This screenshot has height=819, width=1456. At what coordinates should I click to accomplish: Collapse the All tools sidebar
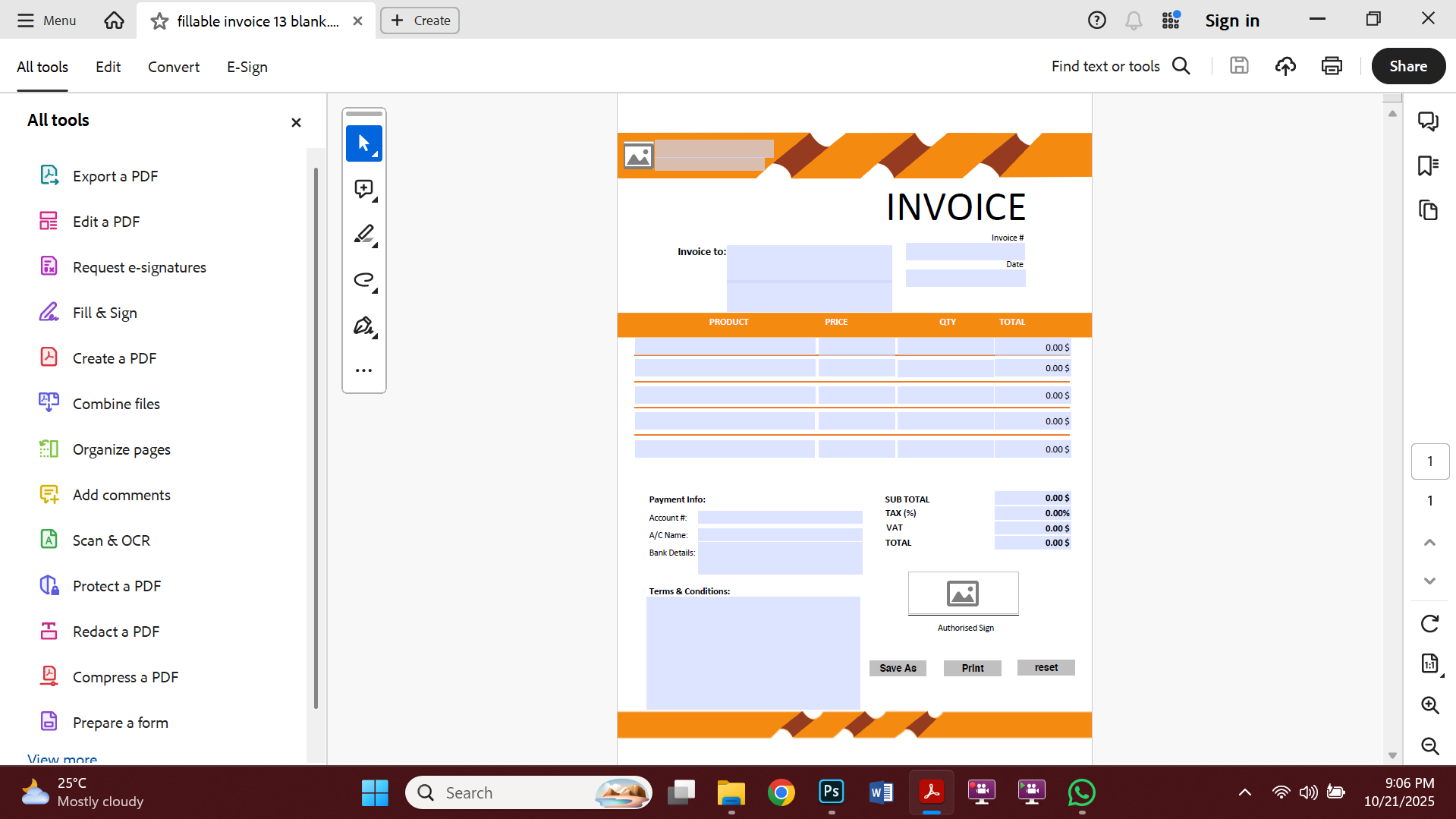296,122
